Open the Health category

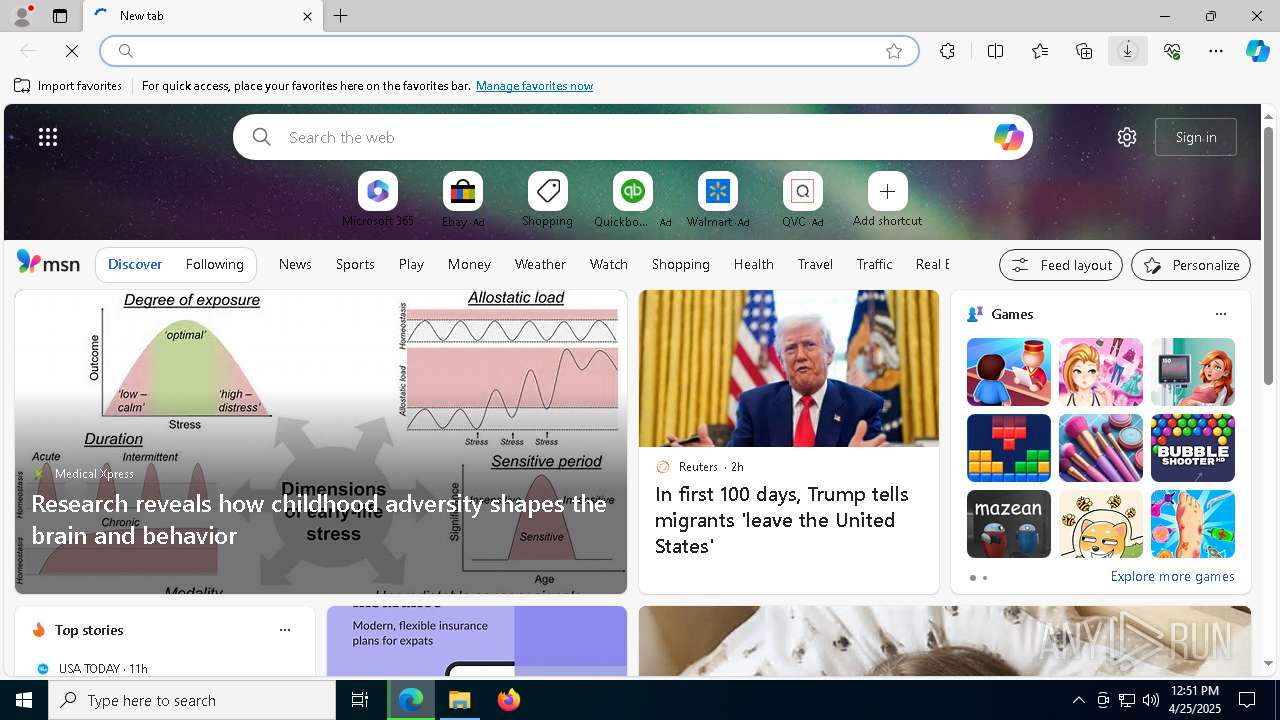point(753,264)
